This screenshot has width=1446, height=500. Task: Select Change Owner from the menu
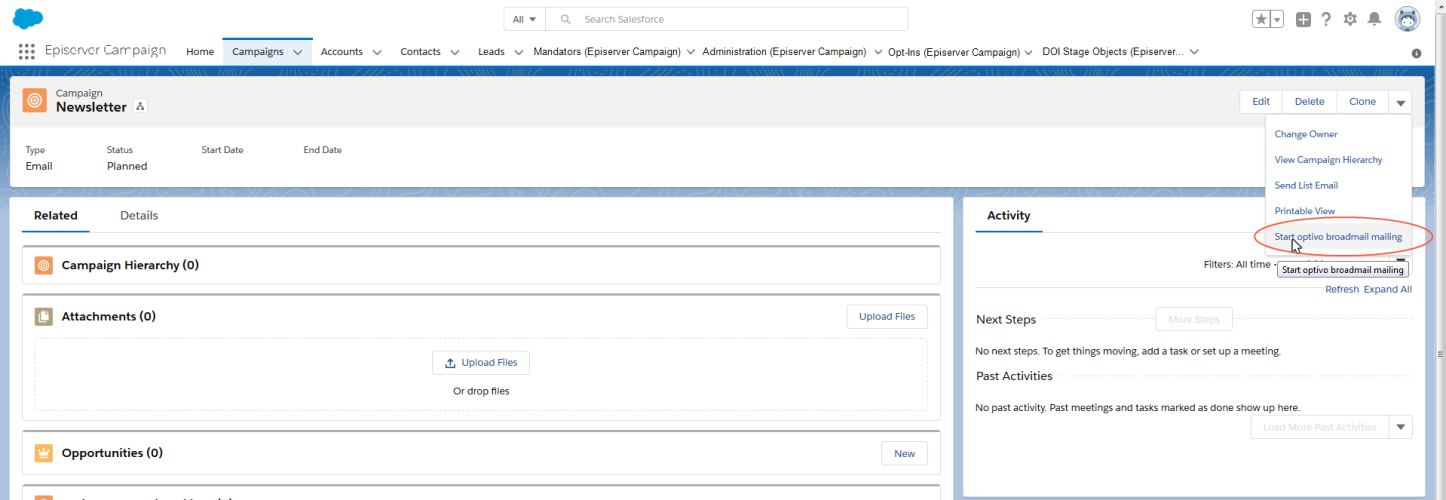point(1306,134)
